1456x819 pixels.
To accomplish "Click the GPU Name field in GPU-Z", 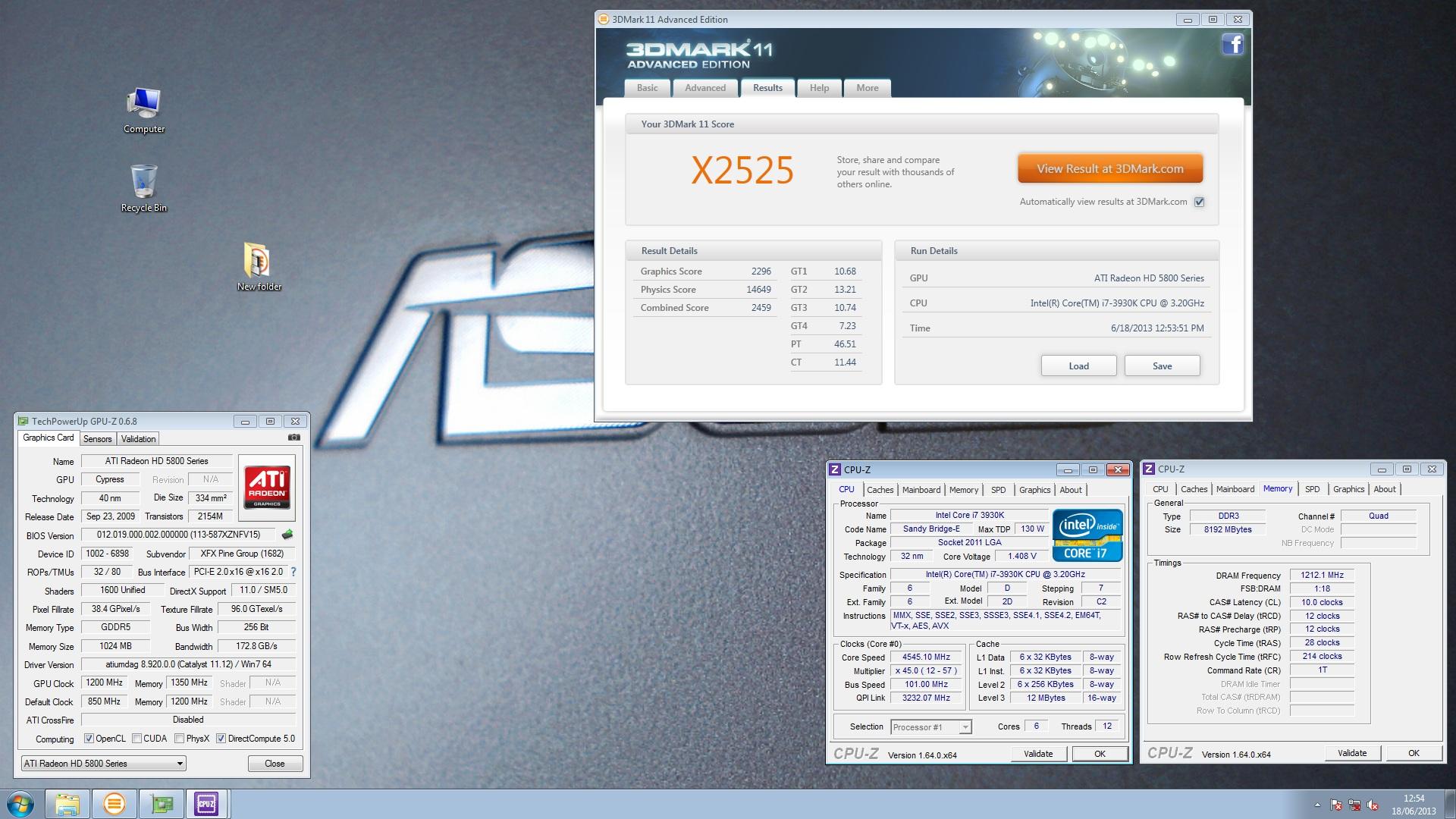I will [x=156, y=461].
